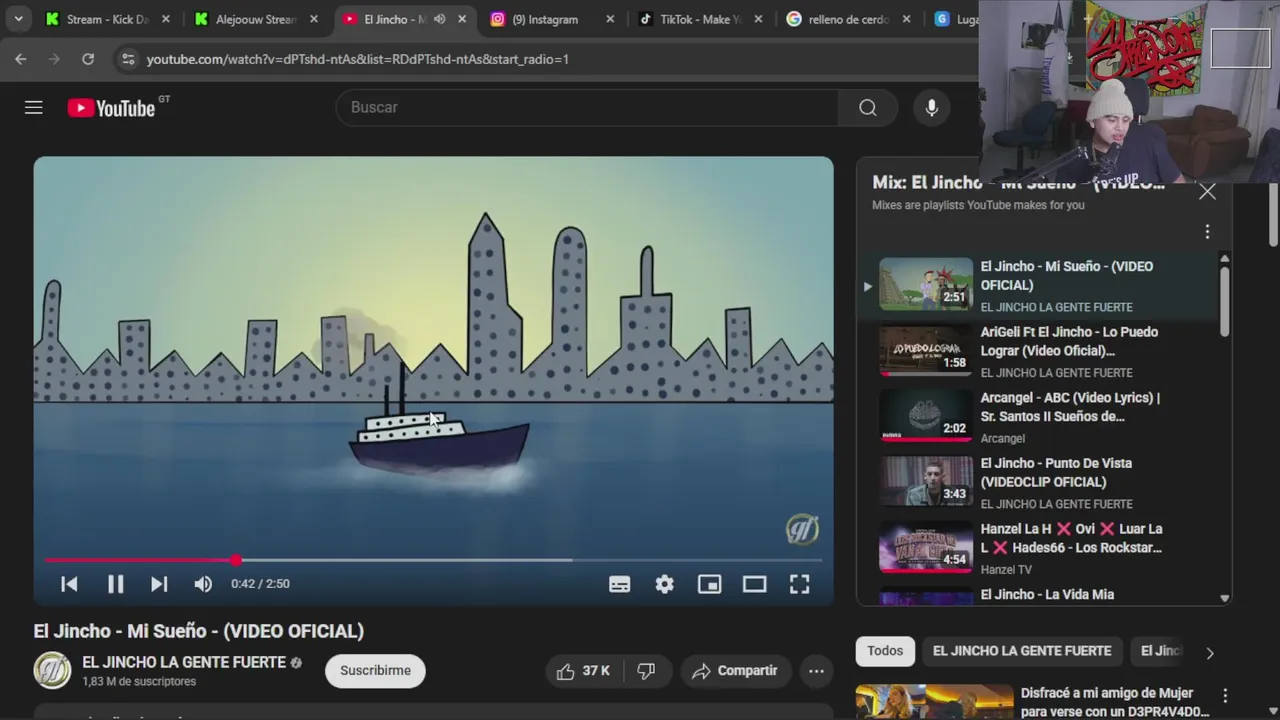1280x720 pixels.
Task: Click the browser address bar URL
Action: pyautogui.click(x=357, y=59)
